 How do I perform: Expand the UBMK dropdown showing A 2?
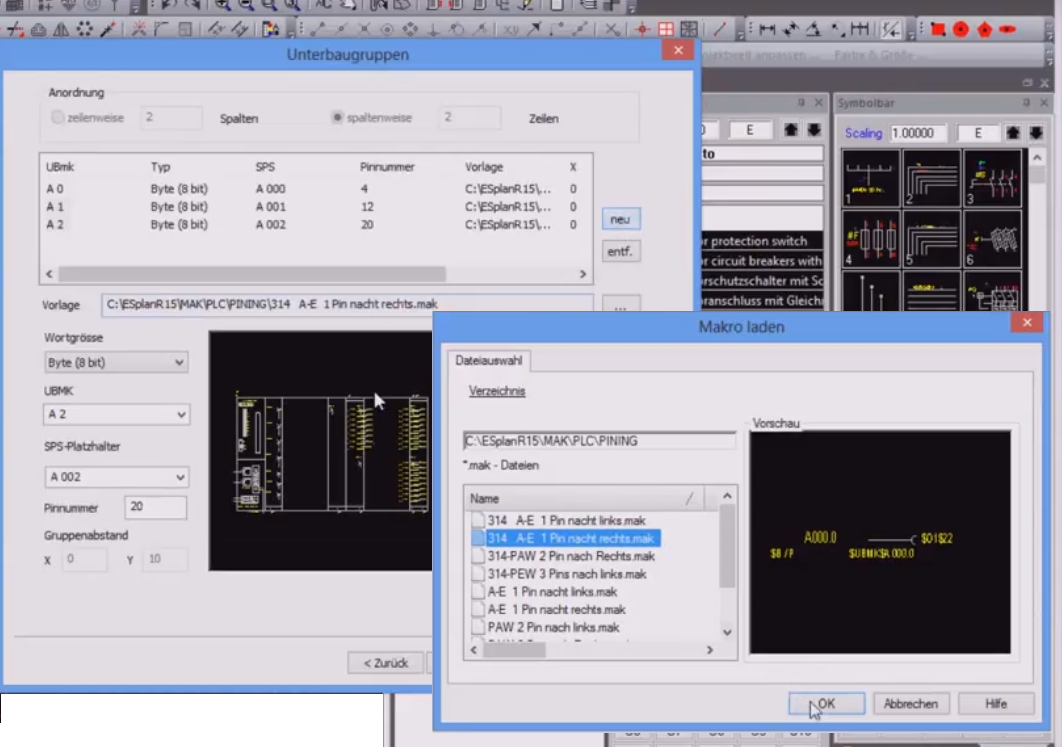click(x=116, y=414)
